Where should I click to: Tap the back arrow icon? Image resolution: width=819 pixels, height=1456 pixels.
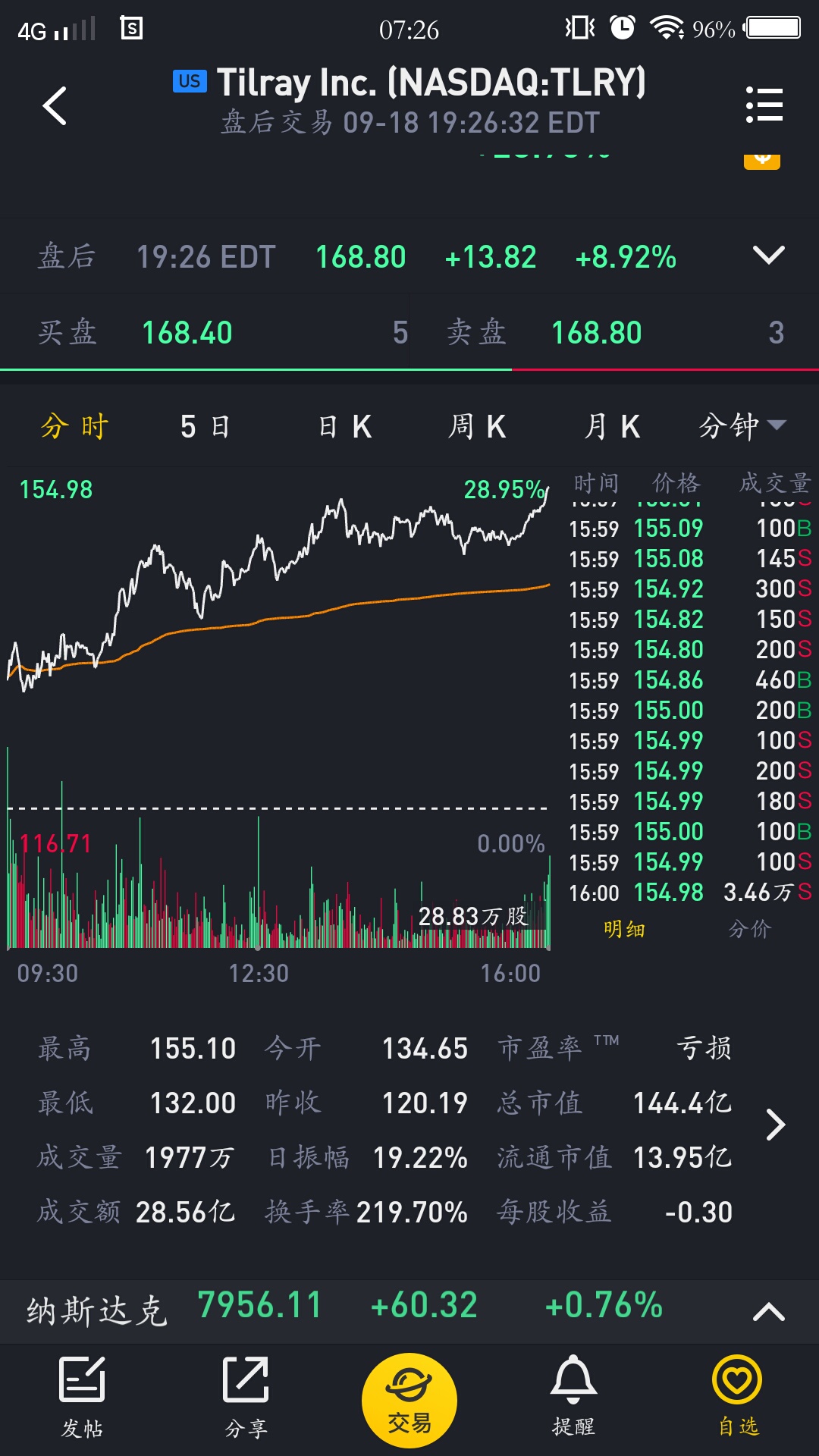click(x=55, y=105)
